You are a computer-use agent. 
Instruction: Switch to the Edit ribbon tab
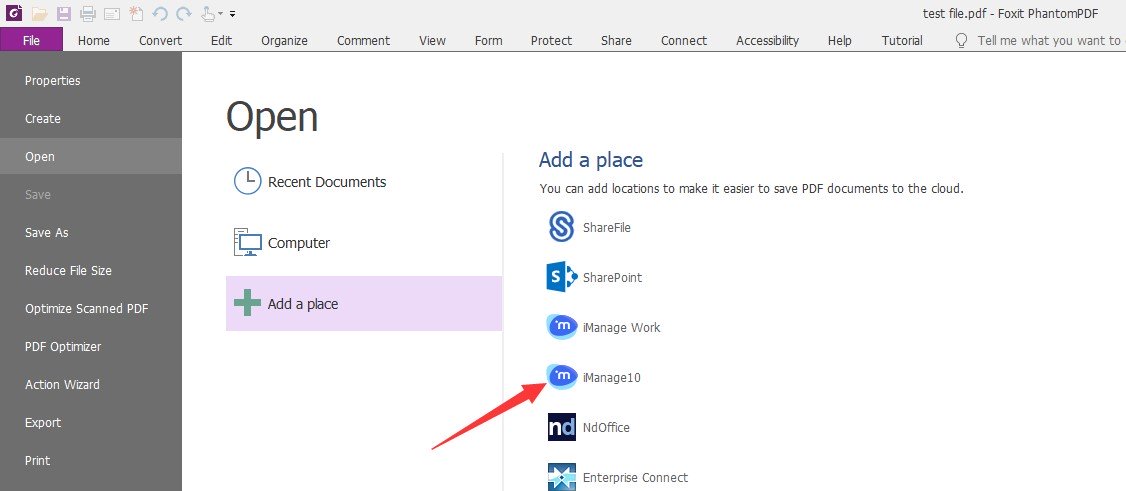tap(221, 40)
